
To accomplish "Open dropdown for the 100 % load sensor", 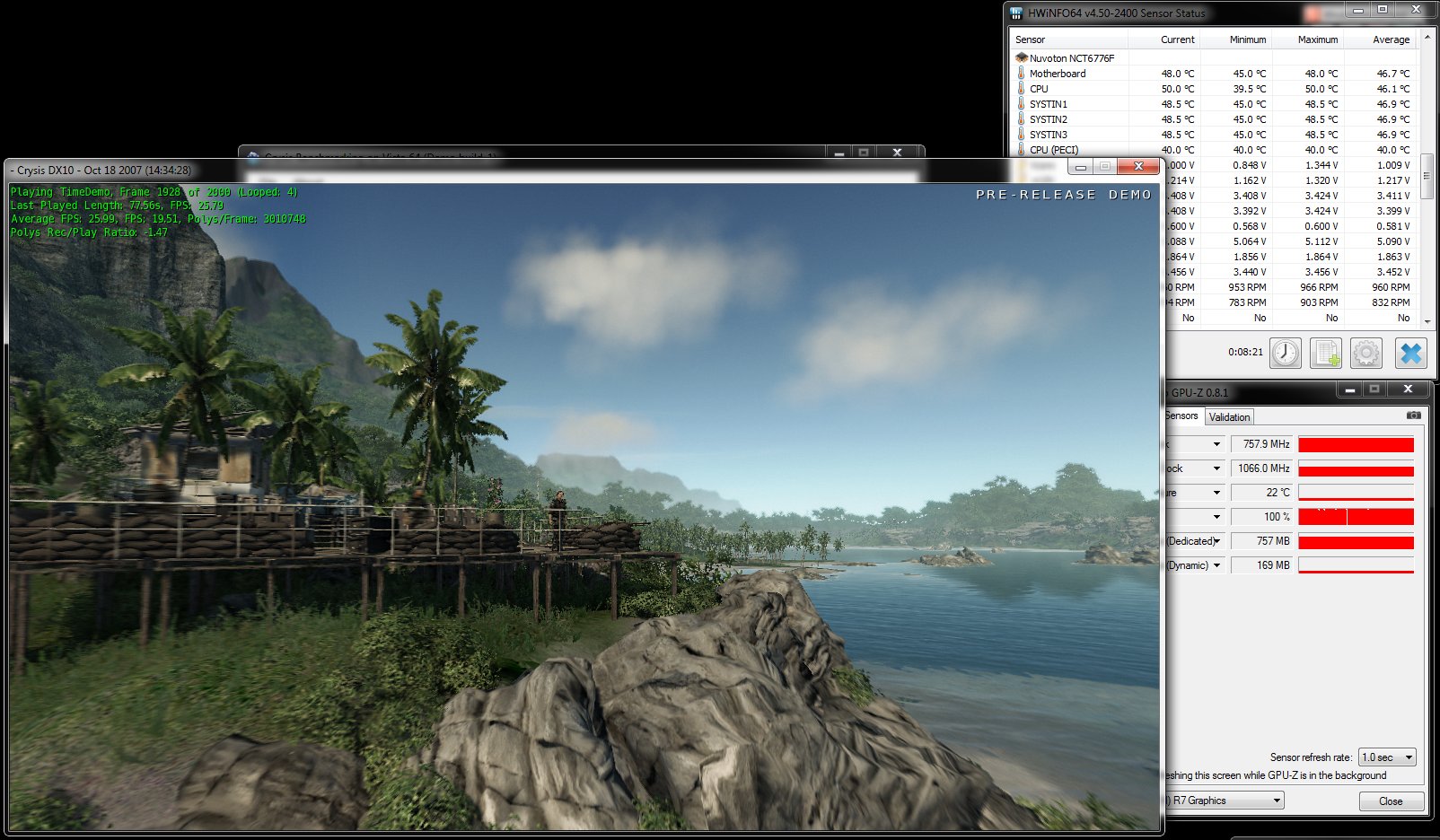I will click(1216, 517).
